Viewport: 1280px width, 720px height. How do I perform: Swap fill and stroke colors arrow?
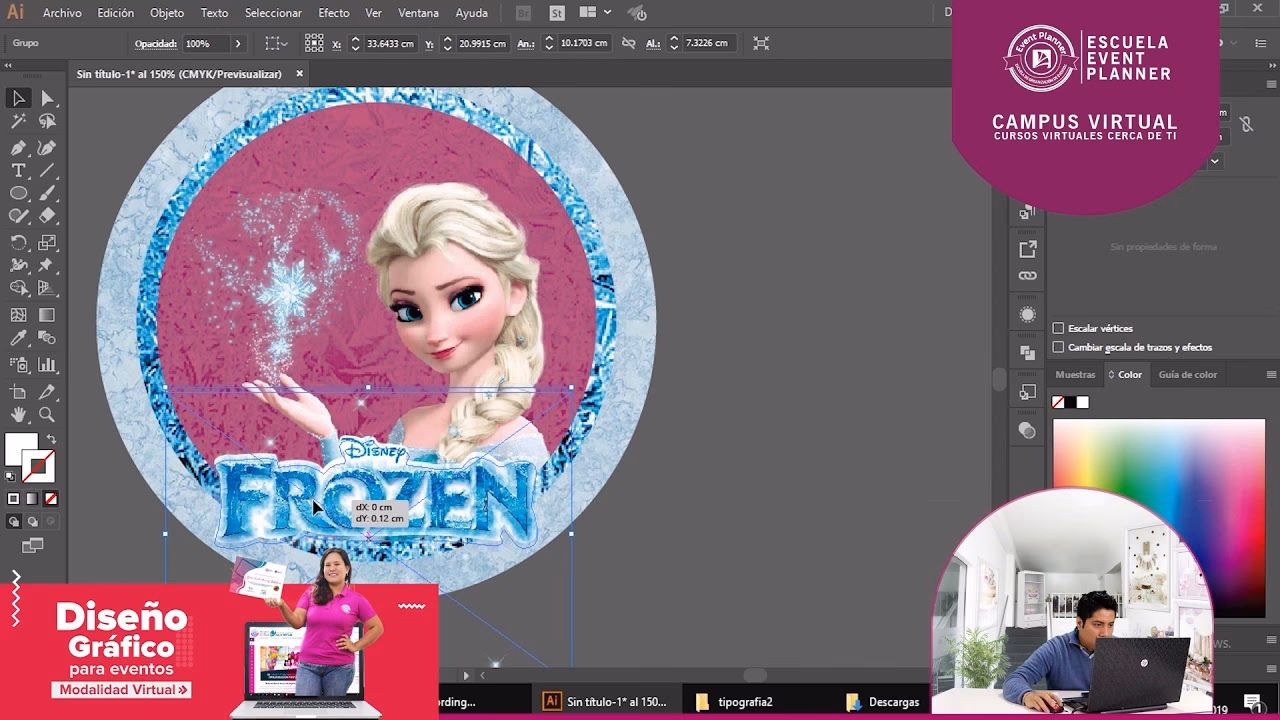[51, 439]
